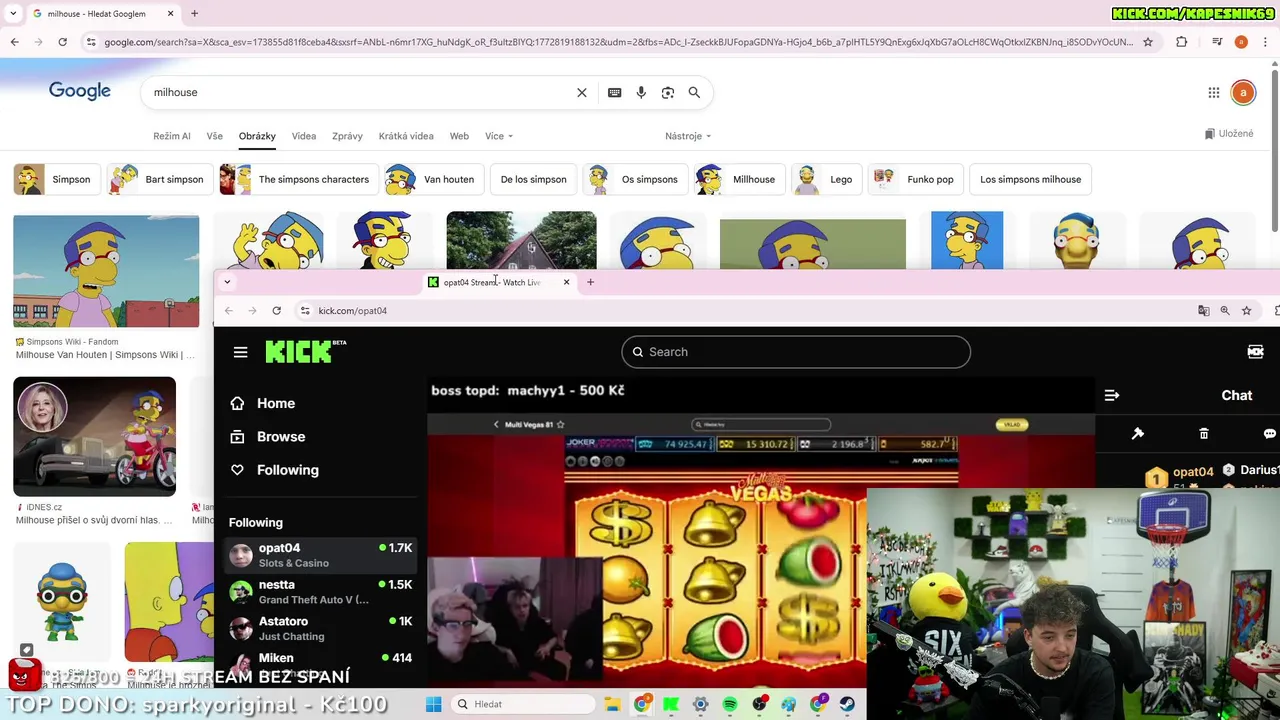This screenshot has height=720, width=1280.
Task: Select Krátká videa tab
Action: [x=406, y=136]
